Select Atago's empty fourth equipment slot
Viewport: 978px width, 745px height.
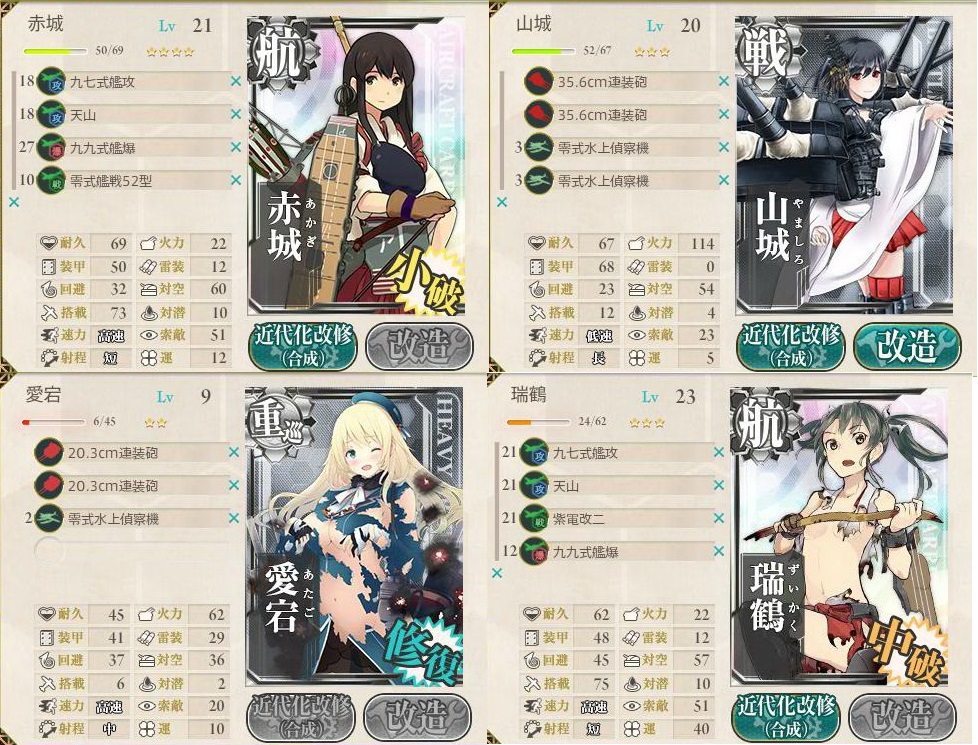tap(132, 552)
